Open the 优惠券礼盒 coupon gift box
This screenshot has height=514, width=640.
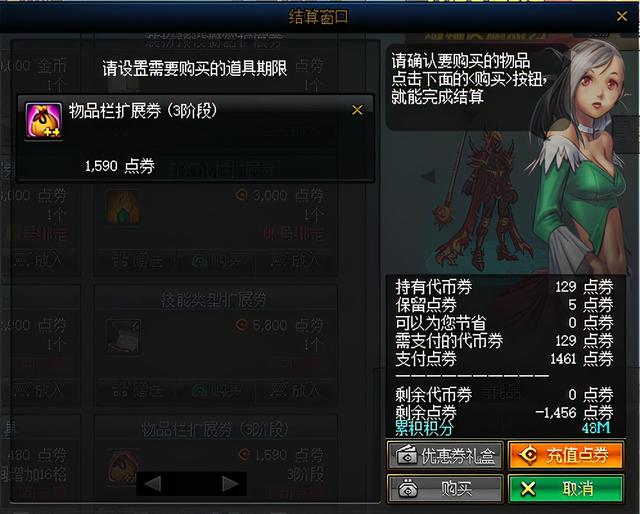[x=444, y=454]
